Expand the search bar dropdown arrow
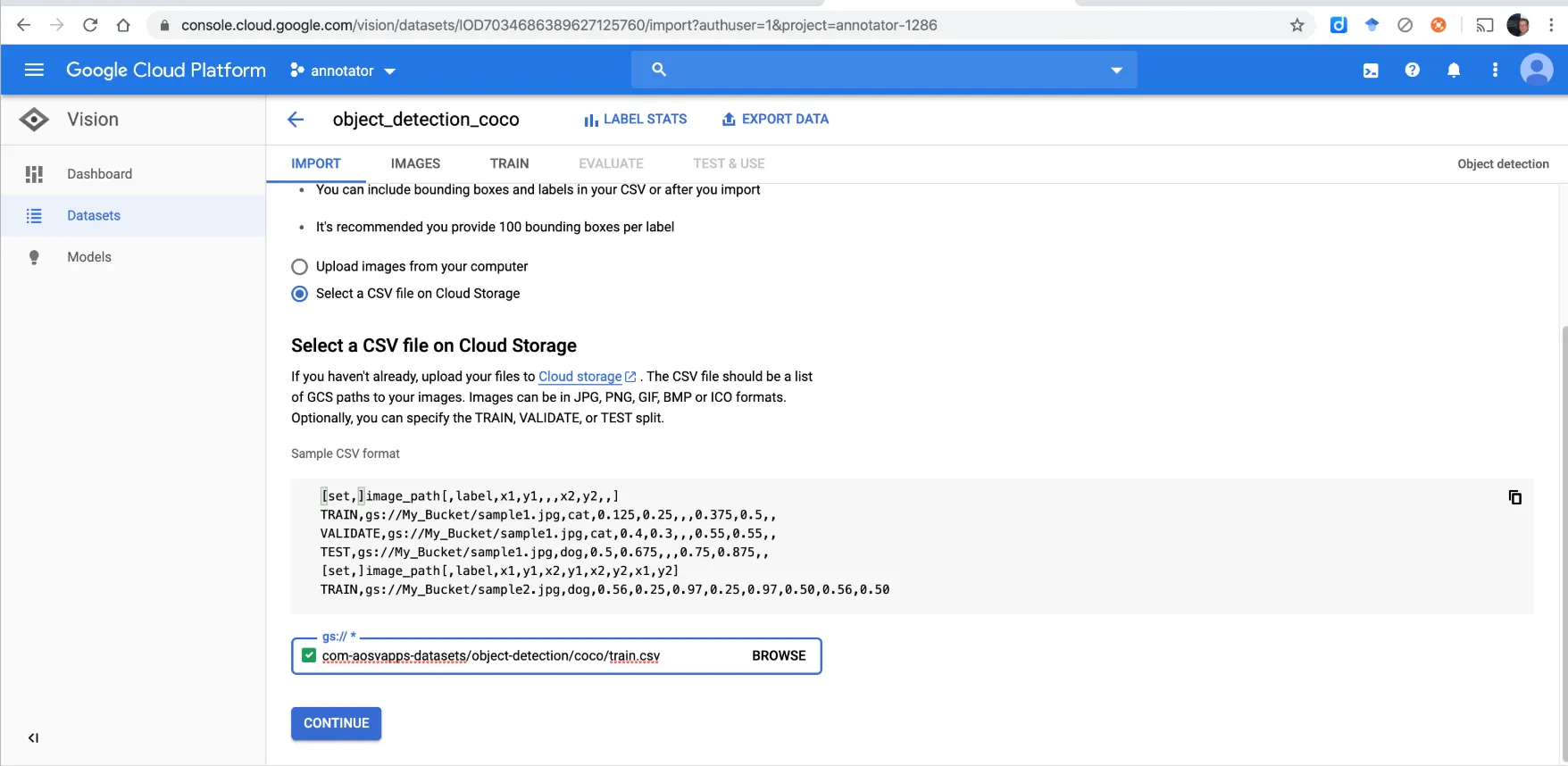 (1116, 70)
